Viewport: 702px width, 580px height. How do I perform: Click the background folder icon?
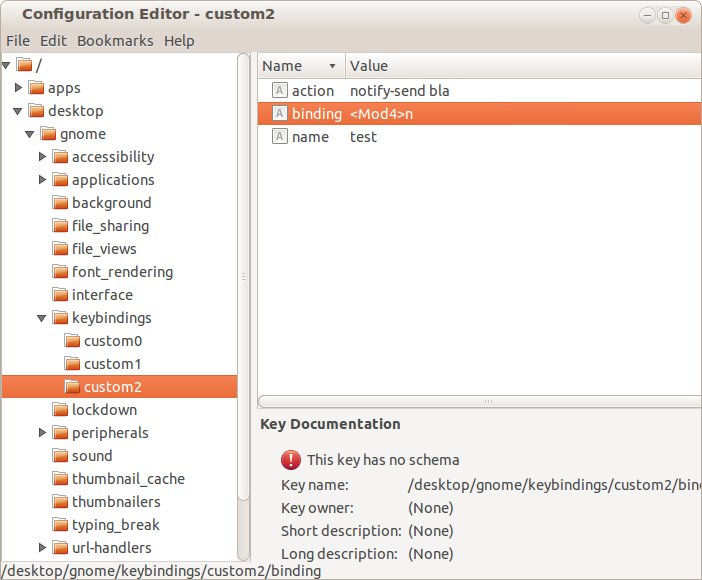pyautogui.click(x=60, y=202)
